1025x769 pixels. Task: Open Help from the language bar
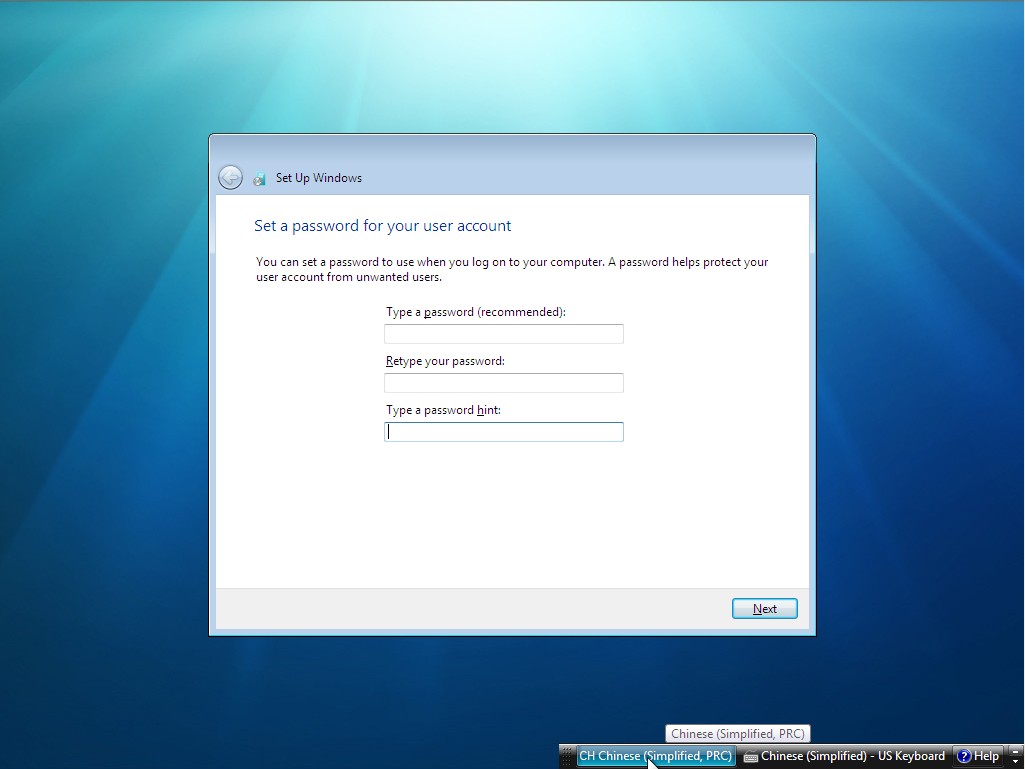point(978,756)
